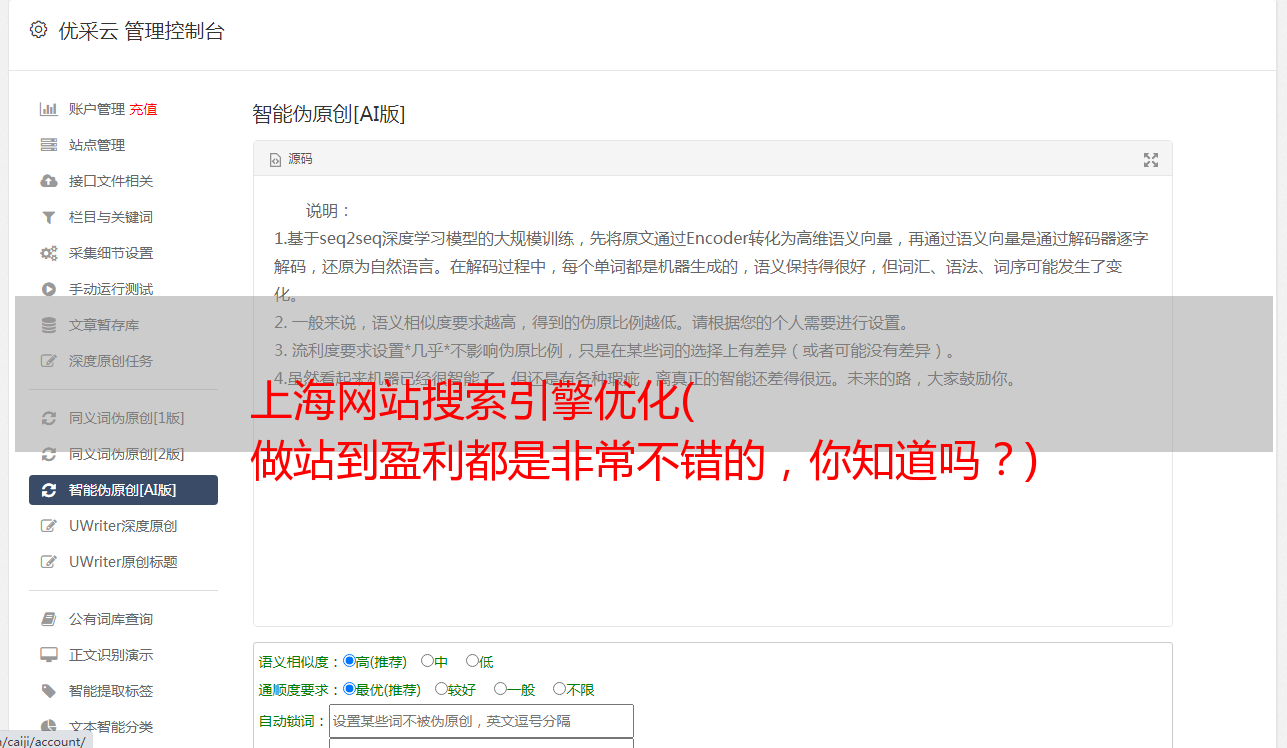This screenshot has width=1287, height=748.
Task: Open 账户管理 bar chart icon
Action: coord(48,109)
